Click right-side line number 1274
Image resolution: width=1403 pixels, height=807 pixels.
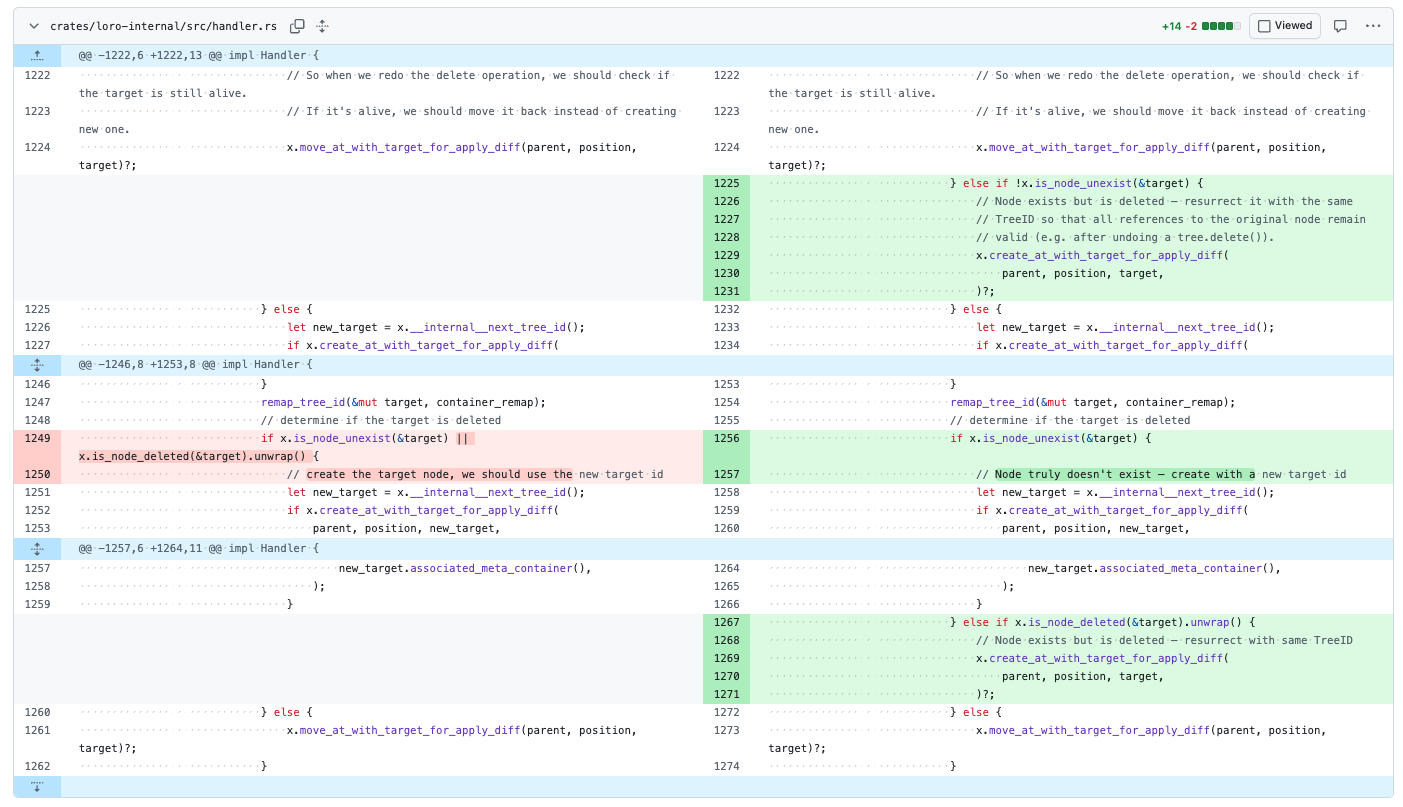tap(726, 767)
